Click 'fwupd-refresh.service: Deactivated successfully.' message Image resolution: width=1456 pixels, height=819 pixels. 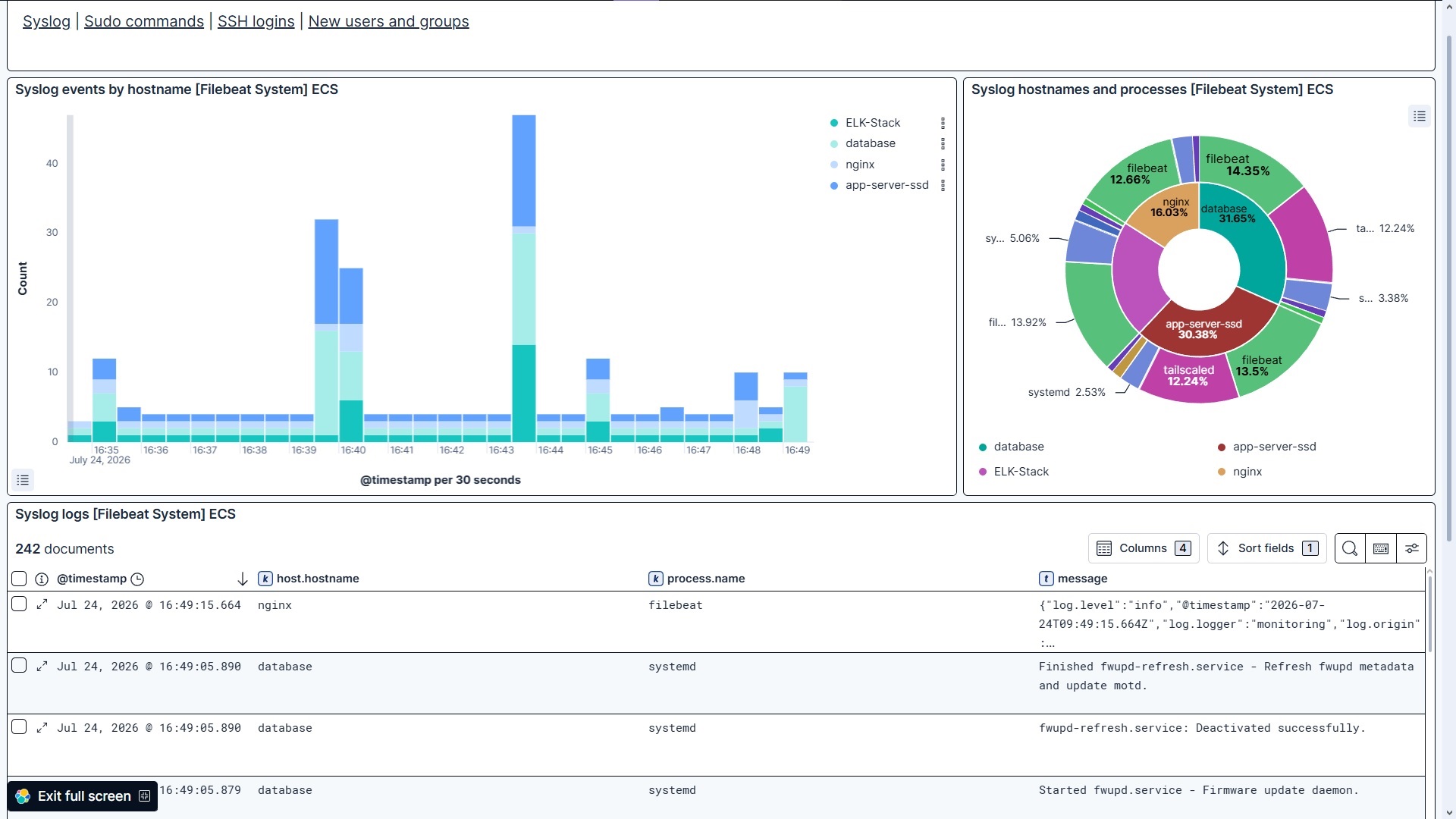1202,728
